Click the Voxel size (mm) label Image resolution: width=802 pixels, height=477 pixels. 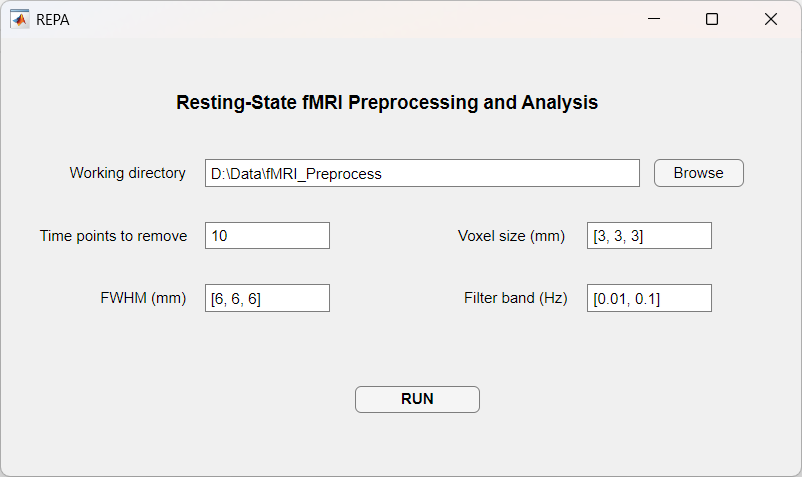pos(511,236)
